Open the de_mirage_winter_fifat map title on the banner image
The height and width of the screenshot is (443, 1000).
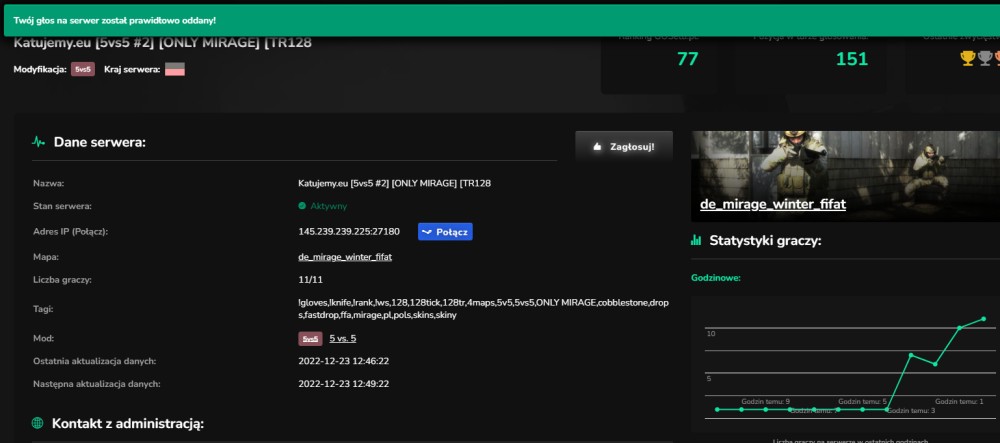[x=773, y=205]
